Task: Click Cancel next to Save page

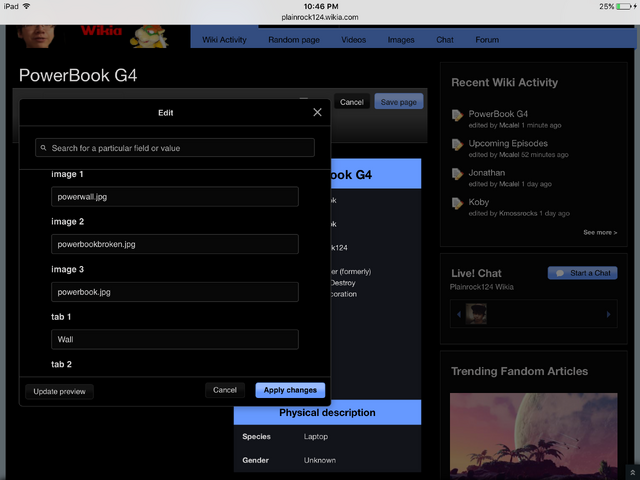Action: click(x=352, y=102)
